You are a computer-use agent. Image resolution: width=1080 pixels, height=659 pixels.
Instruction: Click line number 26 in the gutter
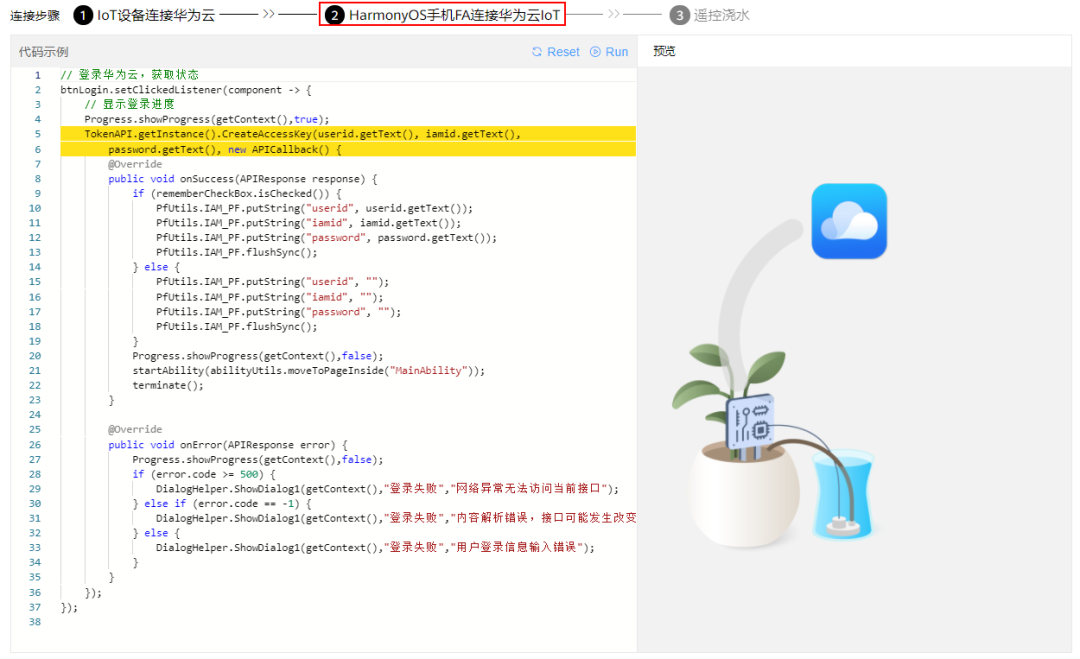click(x=35, y=445)
